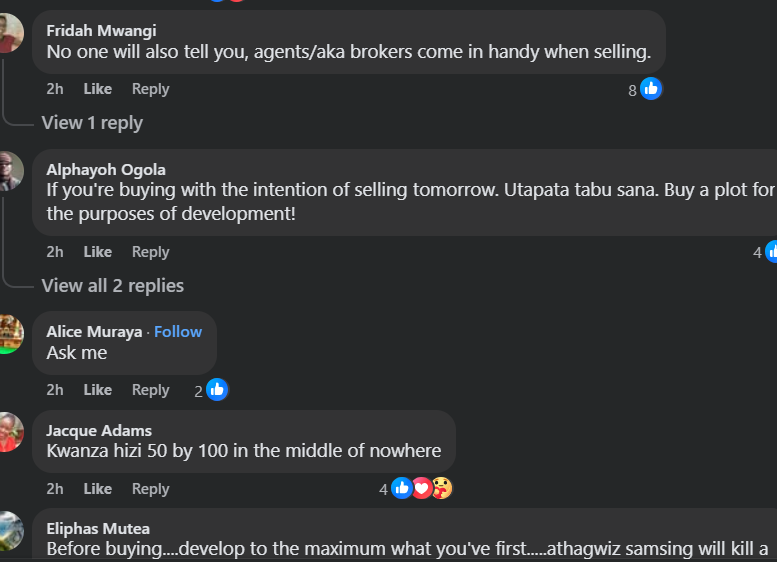The height and width of the screenshot is (562, 777).
Task: Click thumbs-up reaction on Jacque Adams' comment
Action: click(x=402, y=488)
